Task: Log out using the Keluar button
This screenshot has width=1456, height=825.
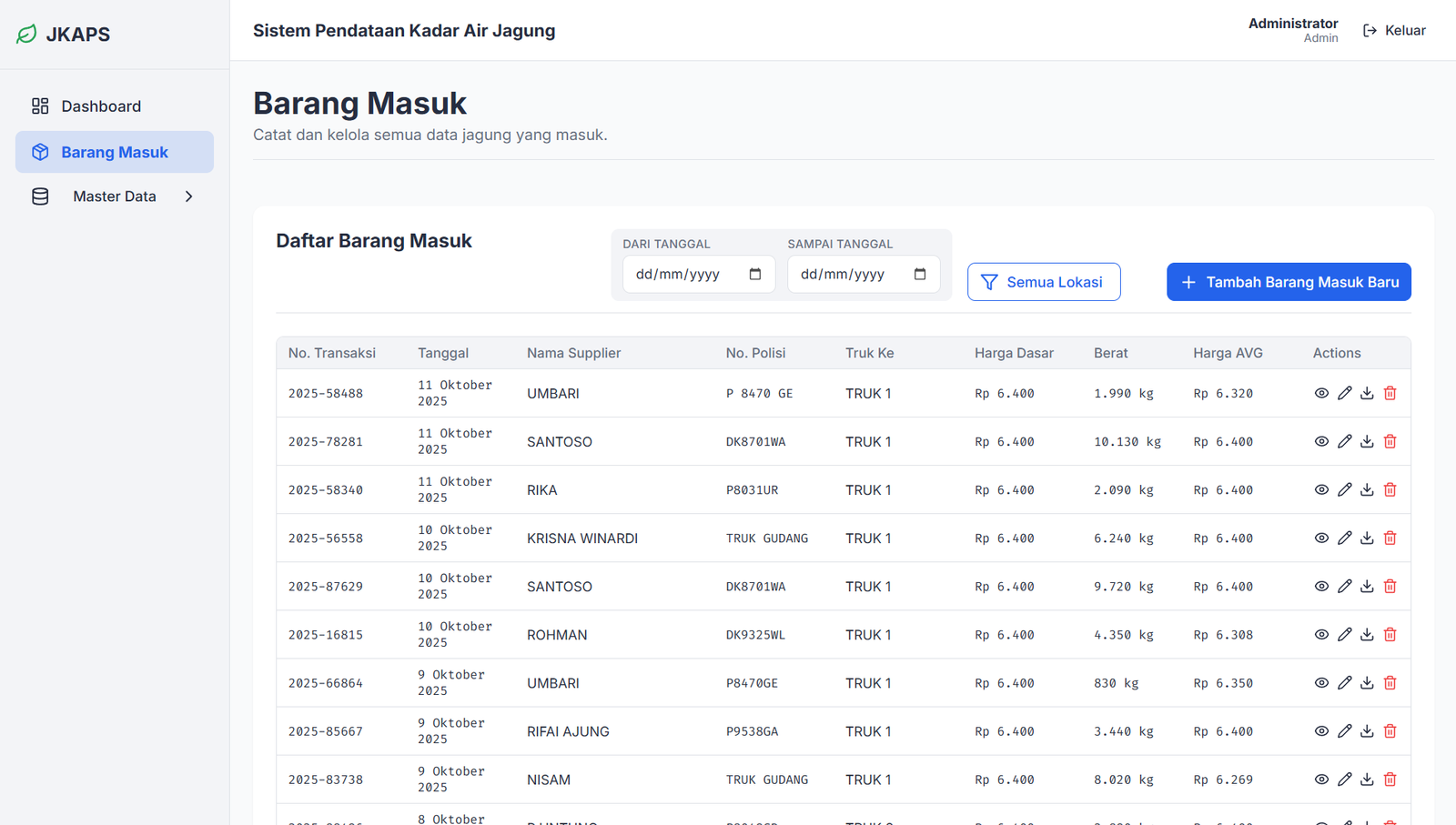Action: click(x=1394, y=31)
